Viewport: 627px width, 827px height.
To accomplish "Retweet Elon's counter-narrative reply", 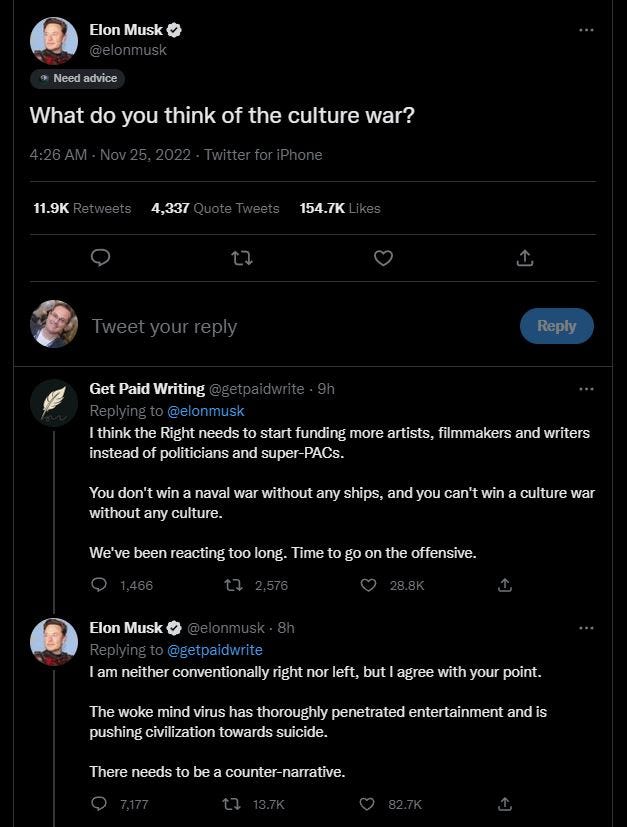I will [x=232, y=803].
